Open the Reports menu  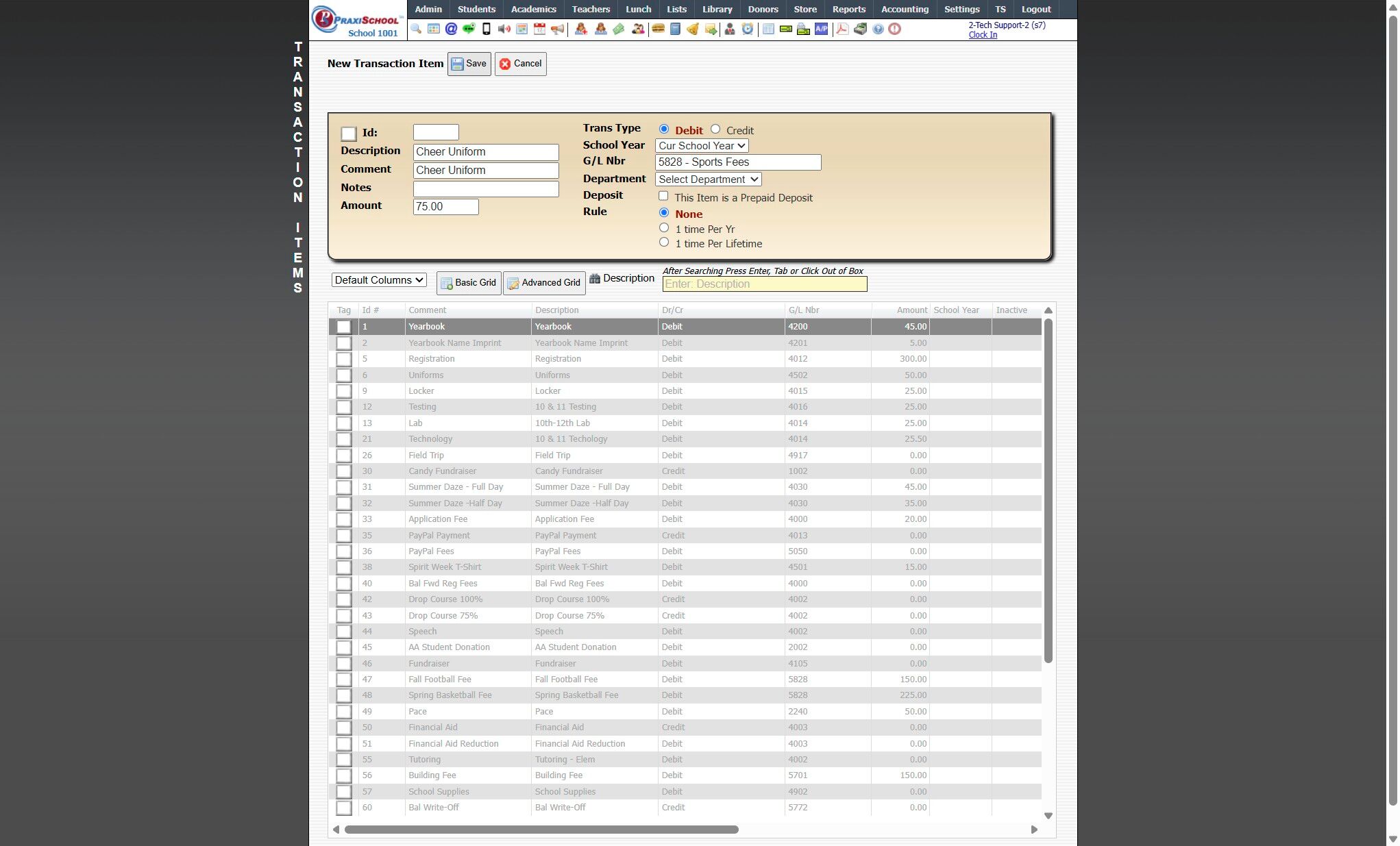(x=848, y=9)
